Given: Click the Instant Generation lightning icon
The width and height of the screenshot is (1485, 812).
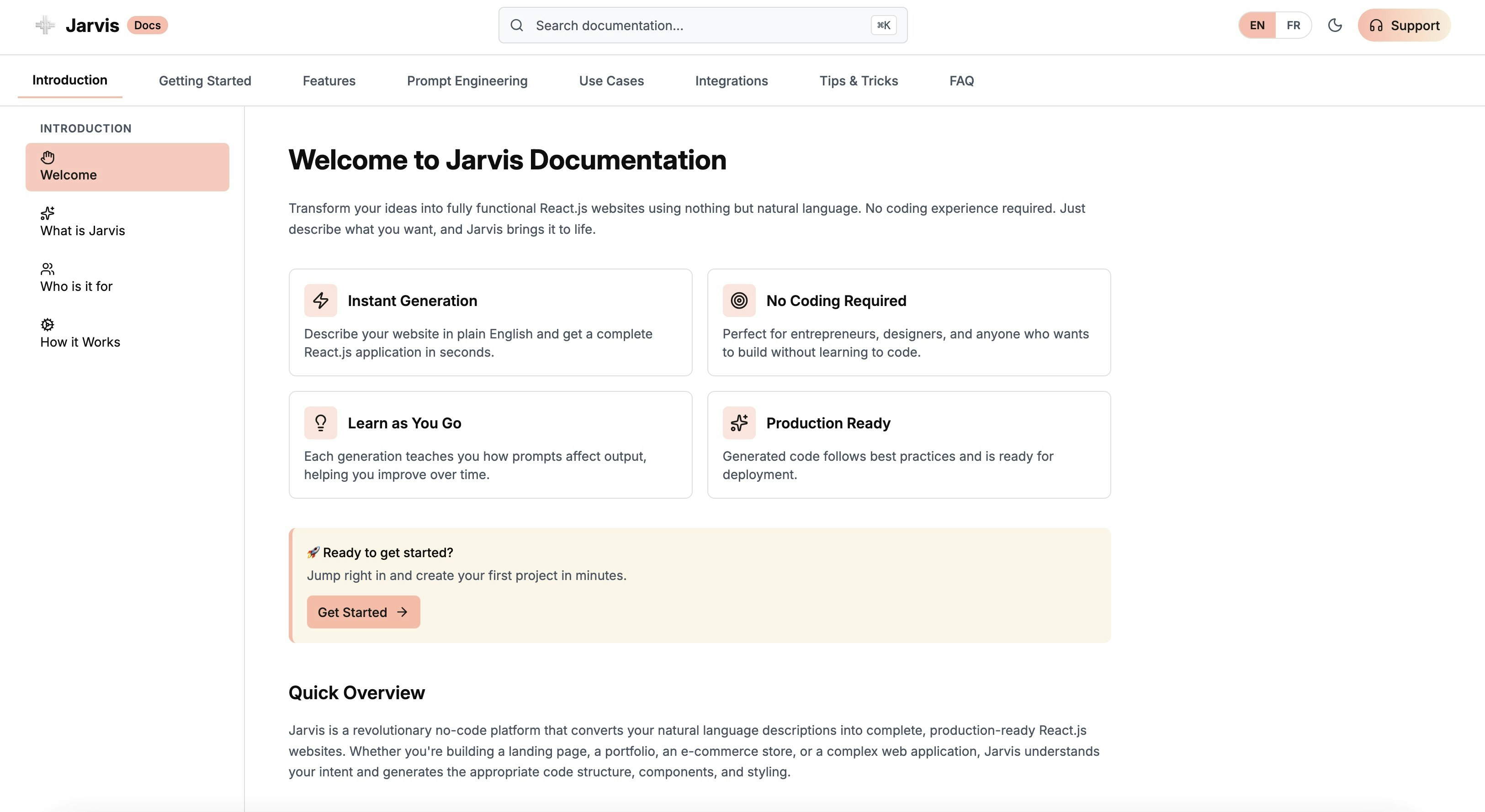Looking at the screenshot, I should [x=320, y=300].
